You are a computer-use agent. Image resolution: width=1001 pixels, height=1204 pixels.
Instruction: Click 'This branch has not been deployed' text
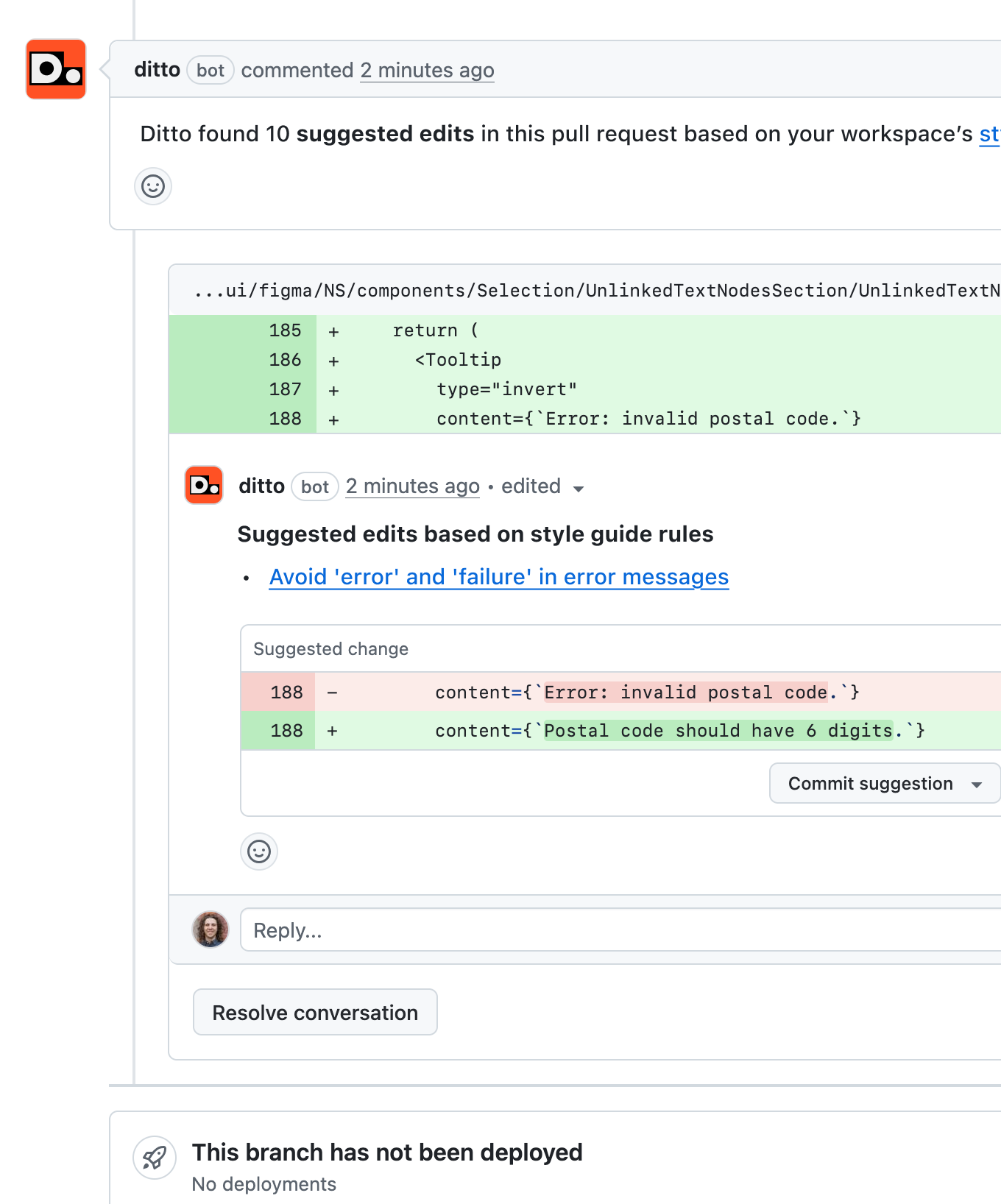coord(387,1152)
